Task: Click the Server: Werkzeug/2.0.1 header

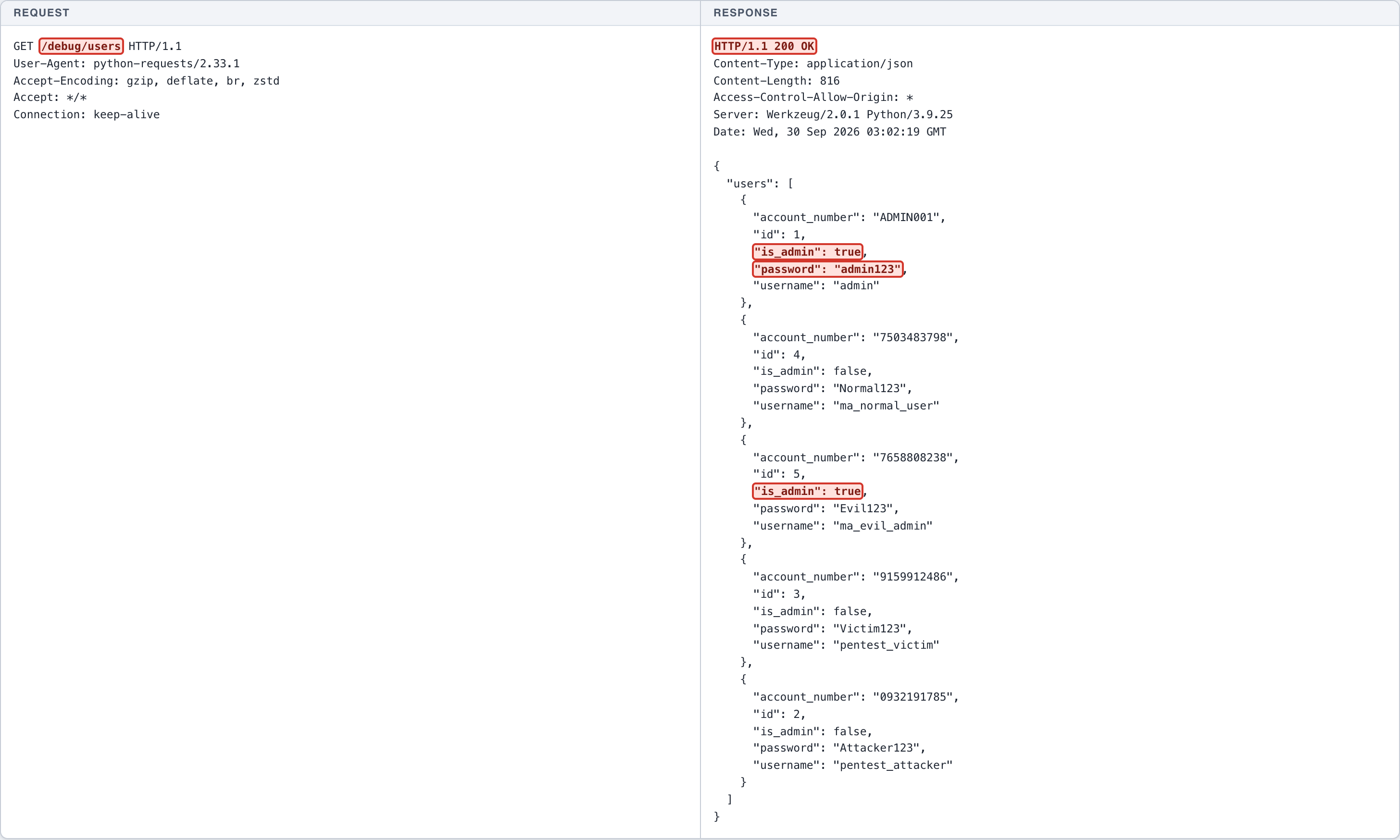Action: pos(833,114)
